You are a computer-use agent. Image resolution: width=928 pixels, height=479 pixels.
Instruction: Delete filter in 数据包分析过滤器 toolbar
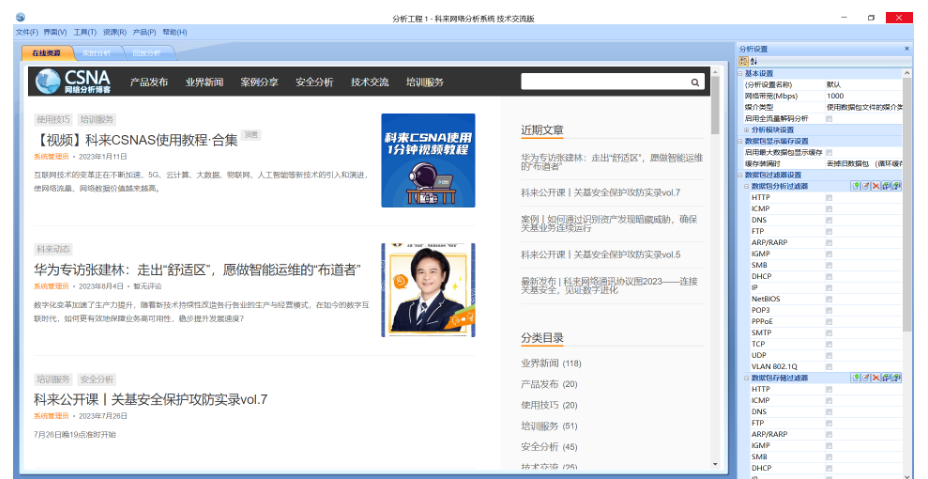click(876, 186)
